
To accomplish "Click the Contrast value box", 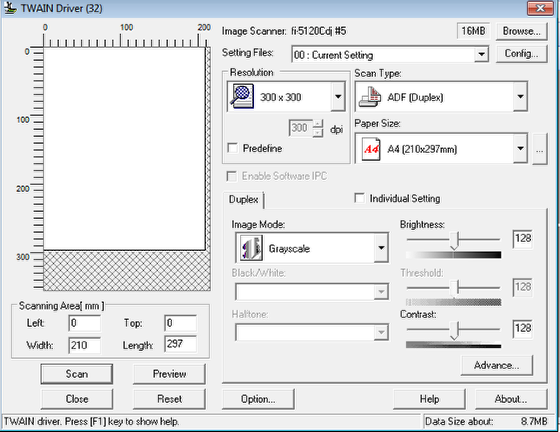I will (x=523, y=328).
